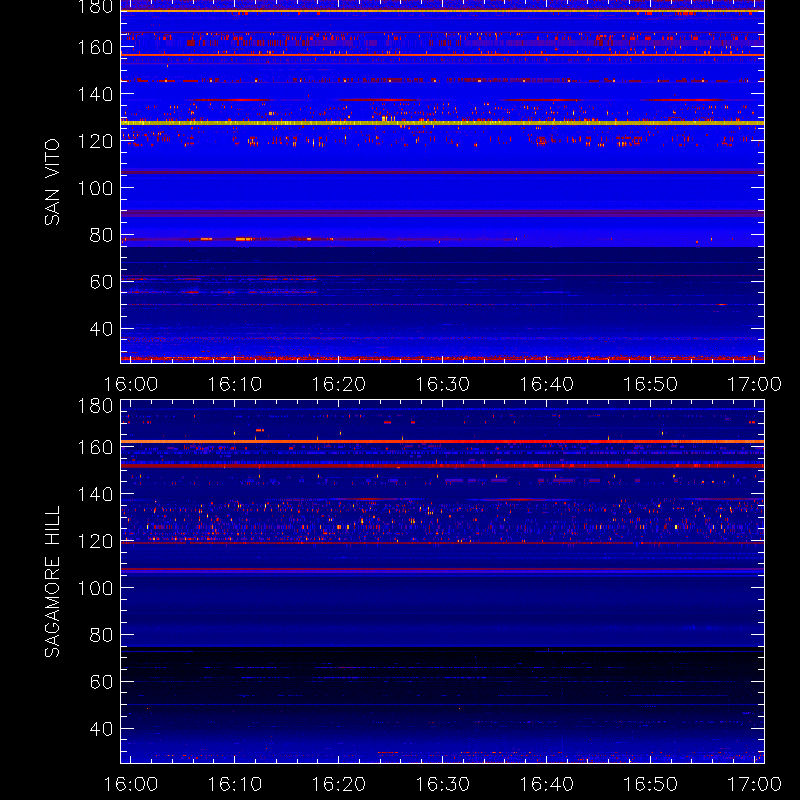Pick the 17:00 label under Sagamore Hill plot

[754, 784]
